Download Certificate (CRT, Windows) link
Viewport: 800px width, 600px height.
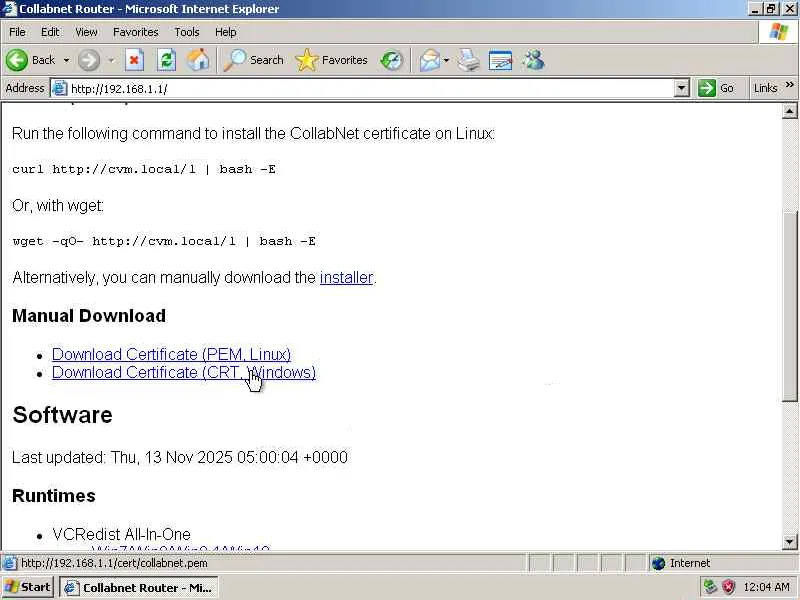pos(184,372)
